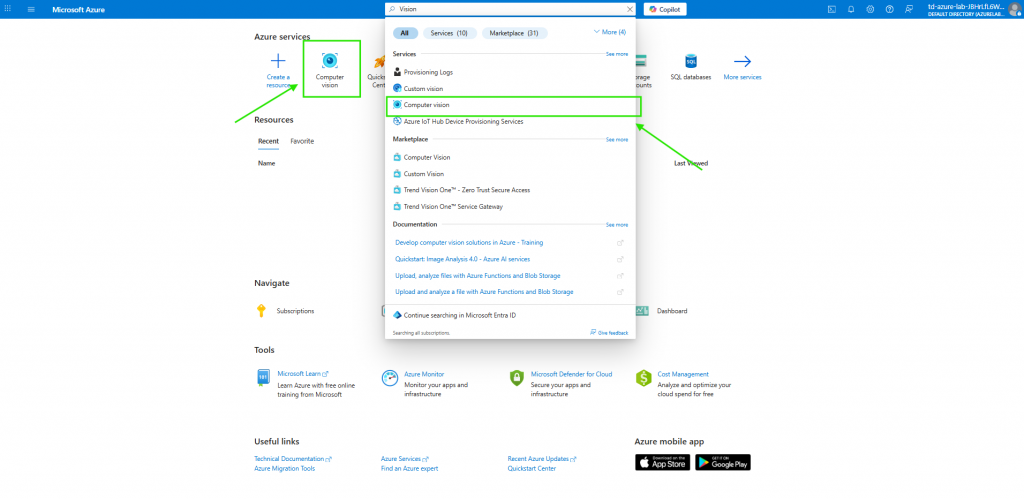Open the portal hamburger menu
1024x499 pixels.
click(31, 9)
